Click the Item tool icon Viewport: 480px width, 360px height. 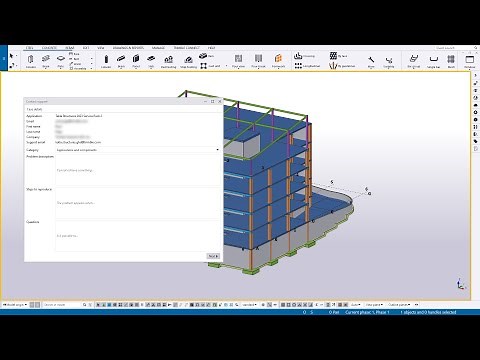coord(203,56)
